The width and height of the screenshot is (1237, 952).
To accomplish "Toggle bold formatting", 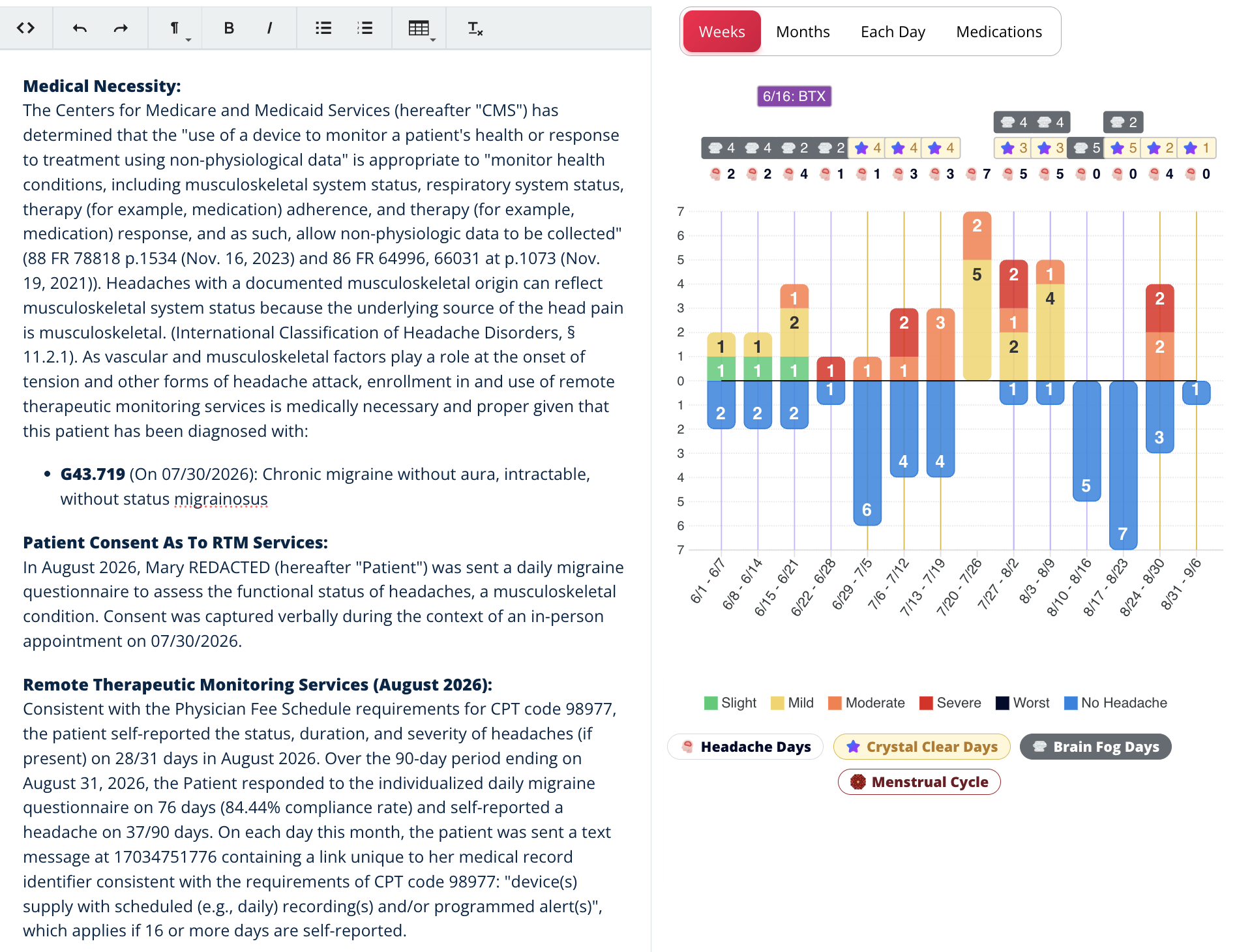I will coord(229,28).
